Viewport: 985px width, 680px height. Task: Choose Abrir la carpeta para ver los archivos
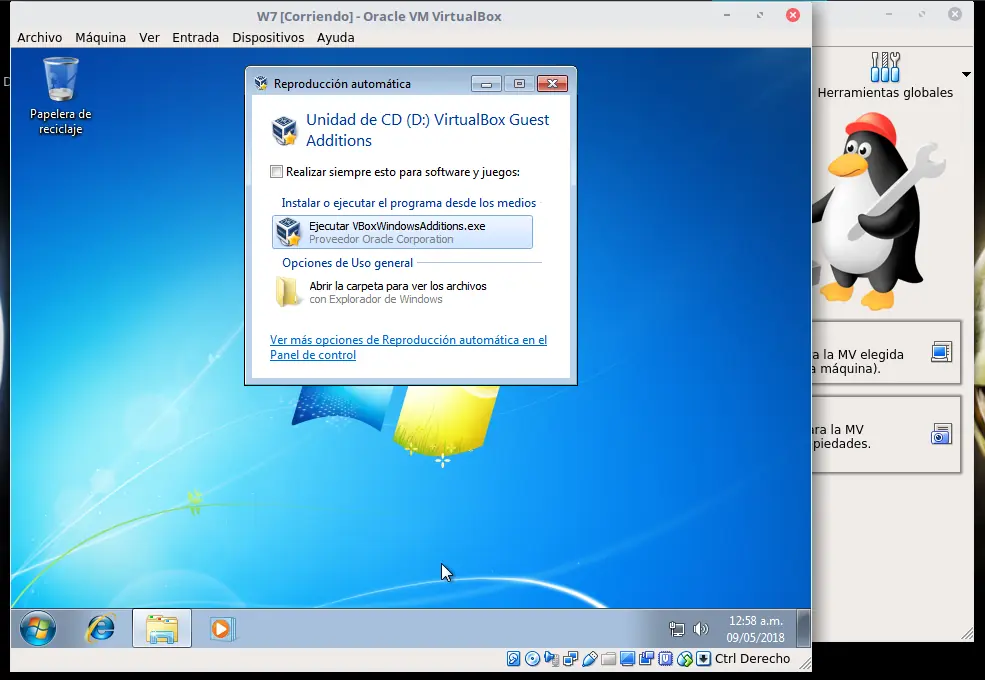(402, 292)
